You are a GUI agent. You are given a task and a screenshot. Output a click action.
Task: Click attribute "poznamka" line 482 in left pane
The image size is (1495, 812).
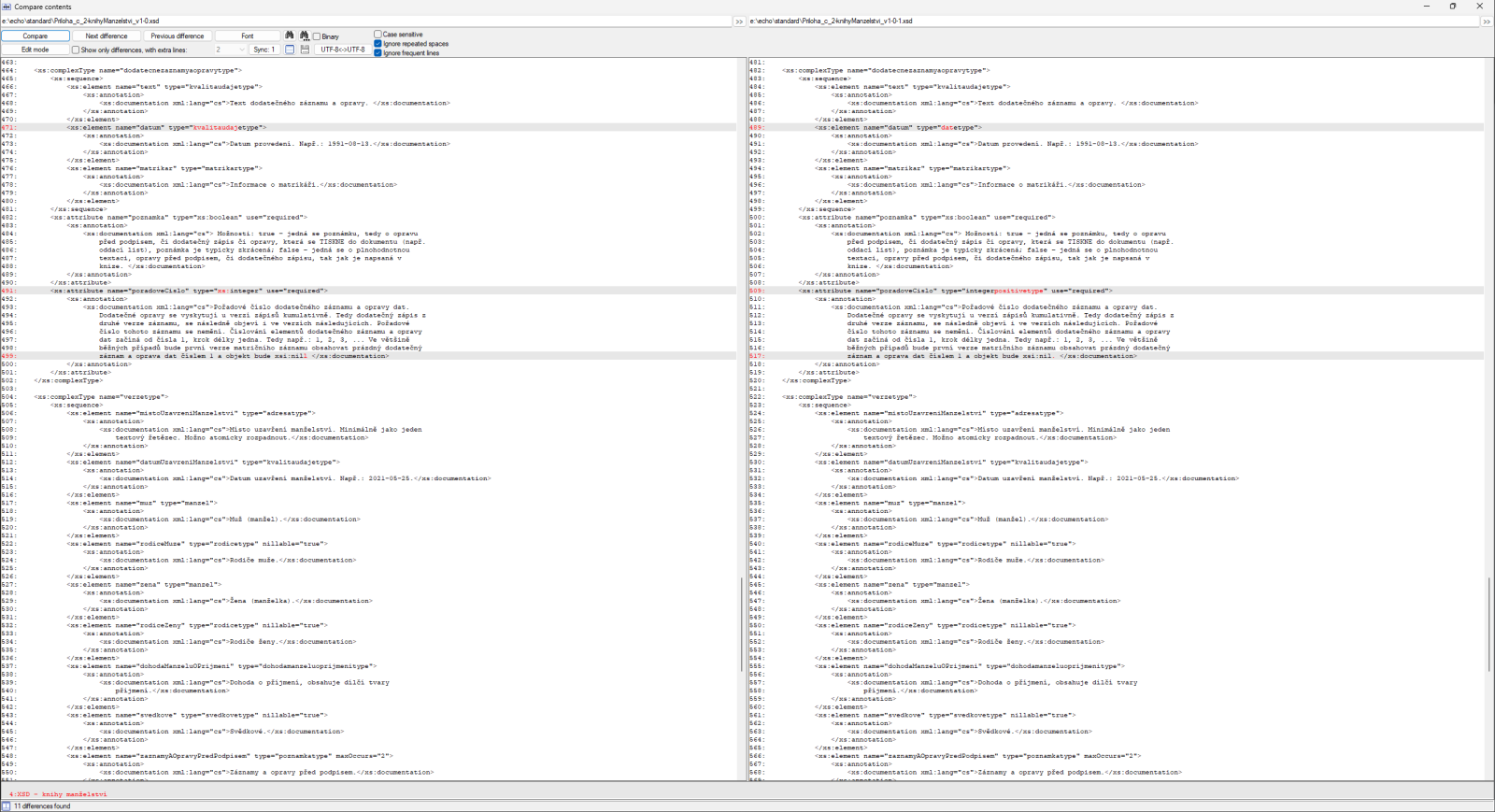point(178,218)
